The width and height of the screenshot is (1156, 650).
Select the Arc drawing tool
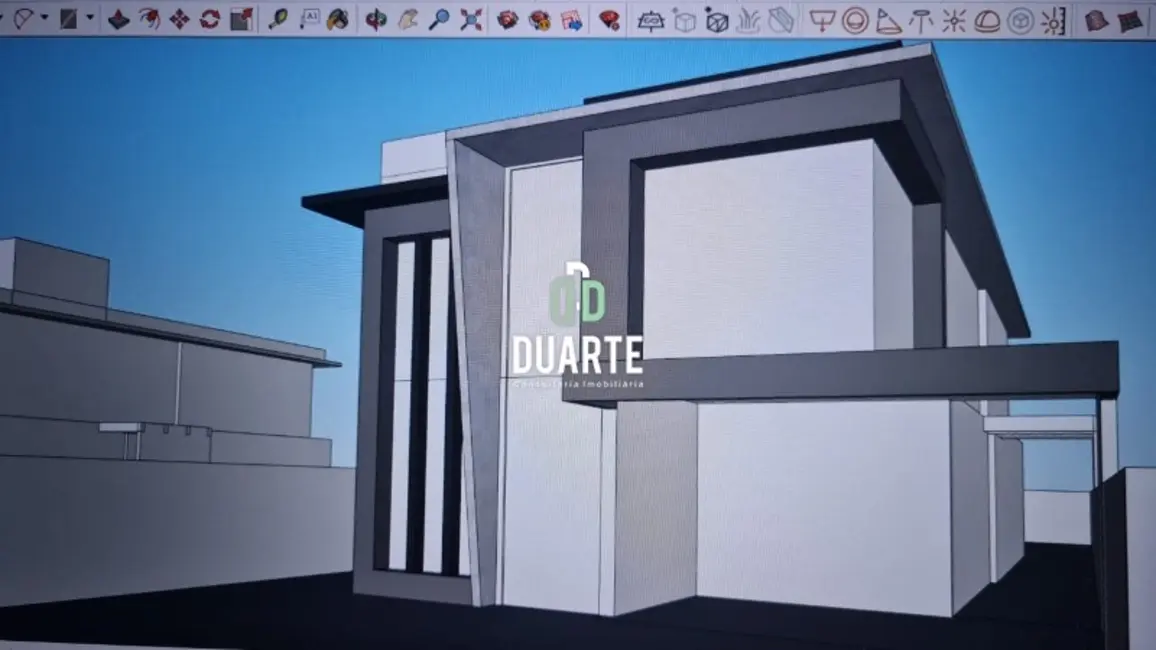tap(22, 18)
